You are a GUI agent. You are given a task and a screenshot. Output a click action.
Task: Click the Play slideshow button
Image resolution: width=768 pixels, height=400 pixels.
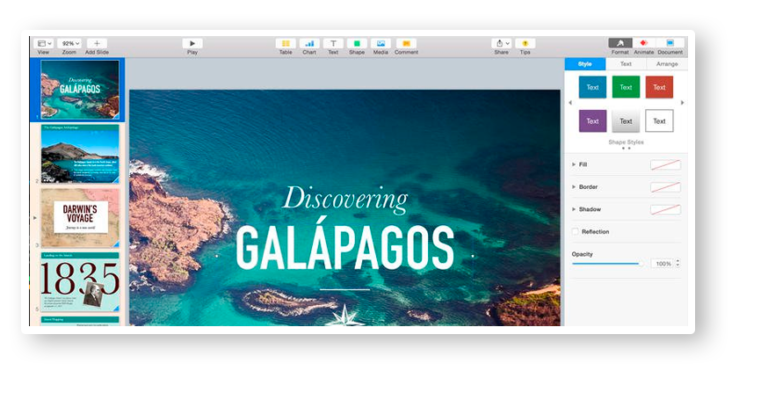[192, 43]
